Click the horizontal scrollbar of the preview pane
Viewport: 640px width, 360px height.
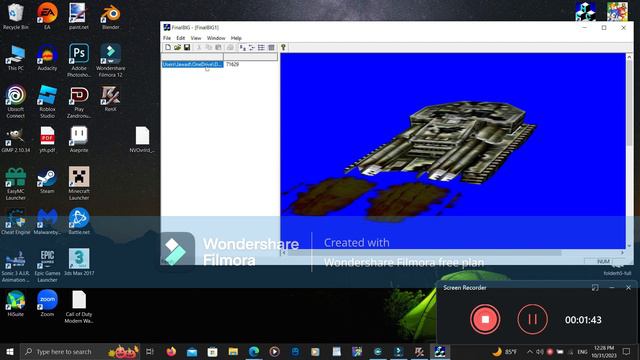click(453, 253)
